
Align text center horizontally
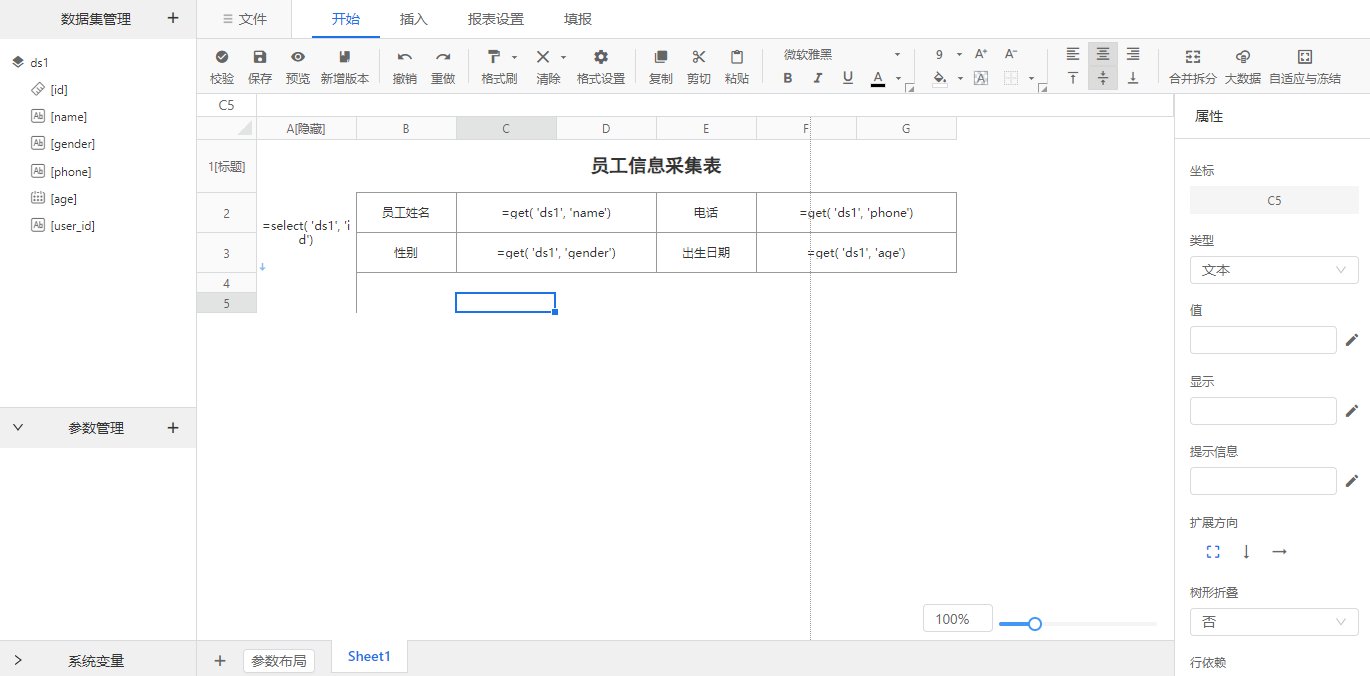click(x=1103, y=54)
